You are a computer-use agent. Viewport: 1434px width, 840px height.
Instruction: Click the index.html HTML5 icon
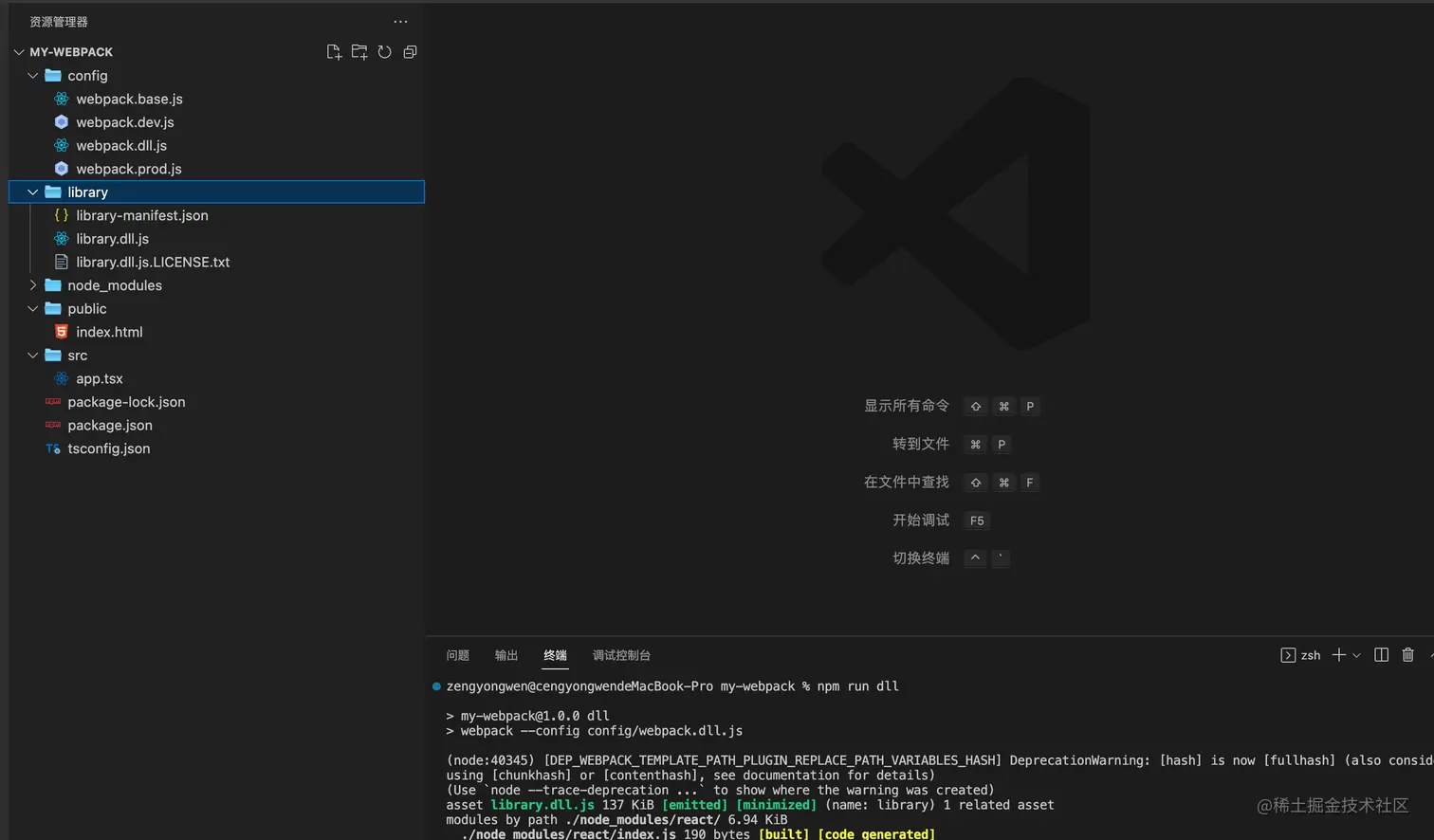[62, 332]
